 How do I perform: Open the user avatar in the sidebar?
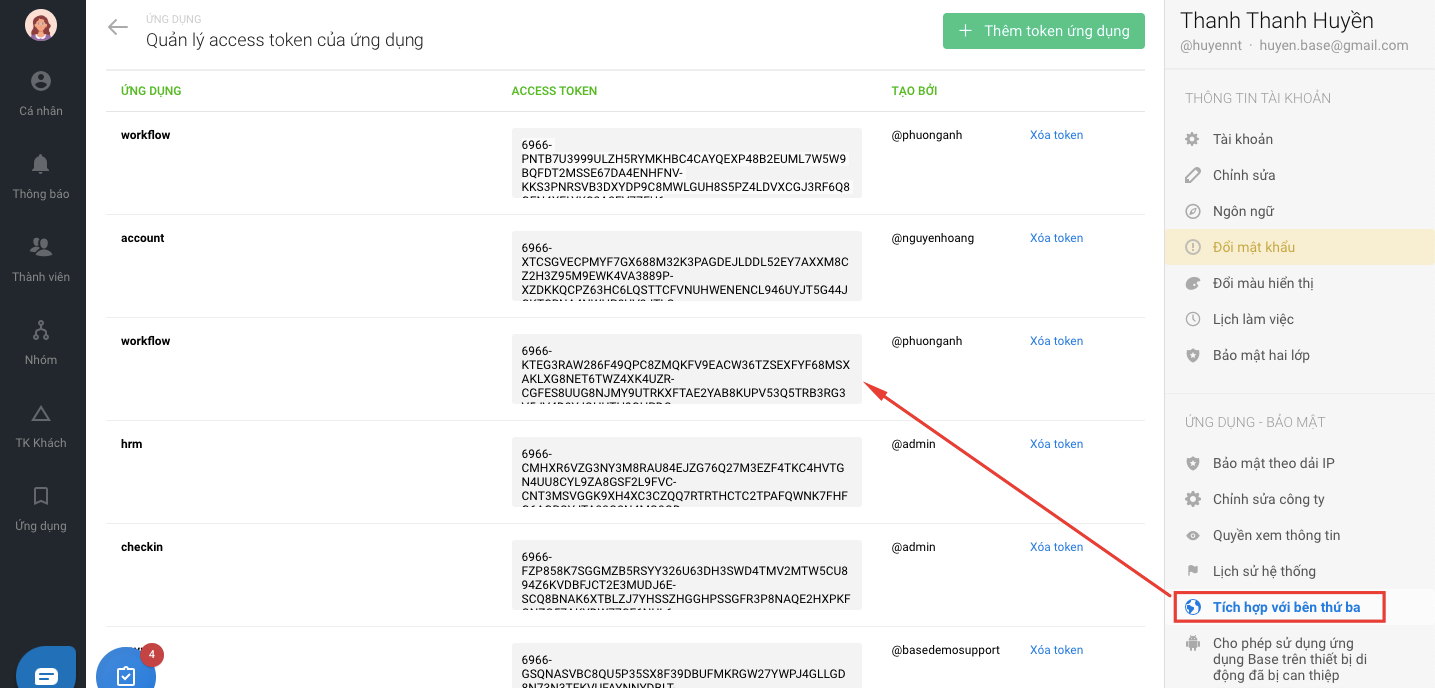click(41, 25)
